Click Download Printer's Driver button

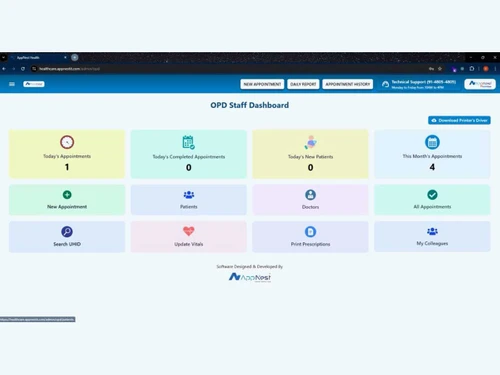point(459,120)
